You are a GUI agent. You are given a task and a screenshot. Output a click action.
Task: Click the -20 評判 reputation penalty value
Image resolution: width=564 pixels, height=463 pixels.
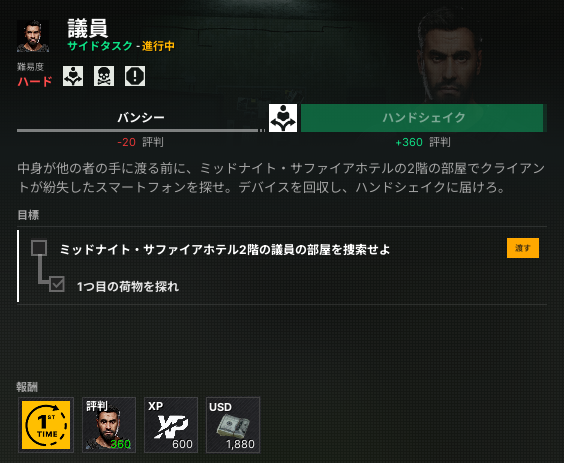click(x=140, y=142)
